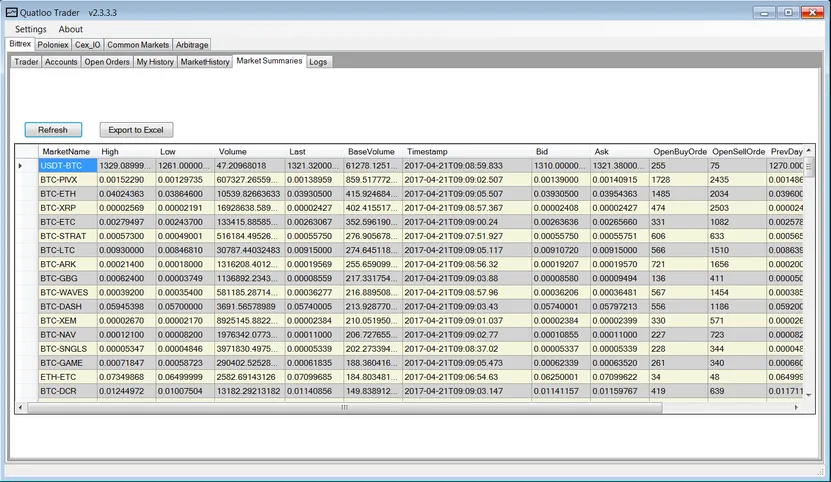
Task: Sort by Low column header
Action: [185, 152]
